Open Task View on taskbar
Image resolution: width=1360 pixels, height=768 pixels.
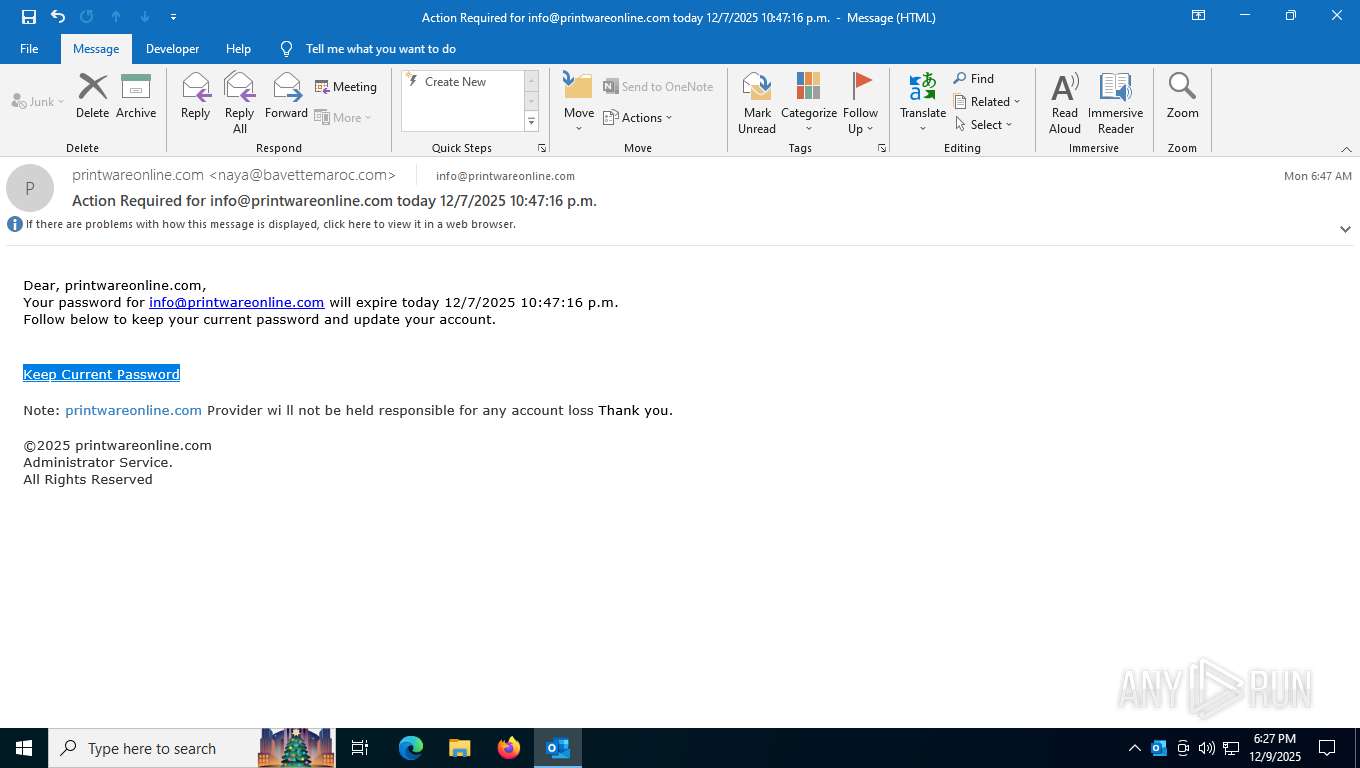coord(360,748)
